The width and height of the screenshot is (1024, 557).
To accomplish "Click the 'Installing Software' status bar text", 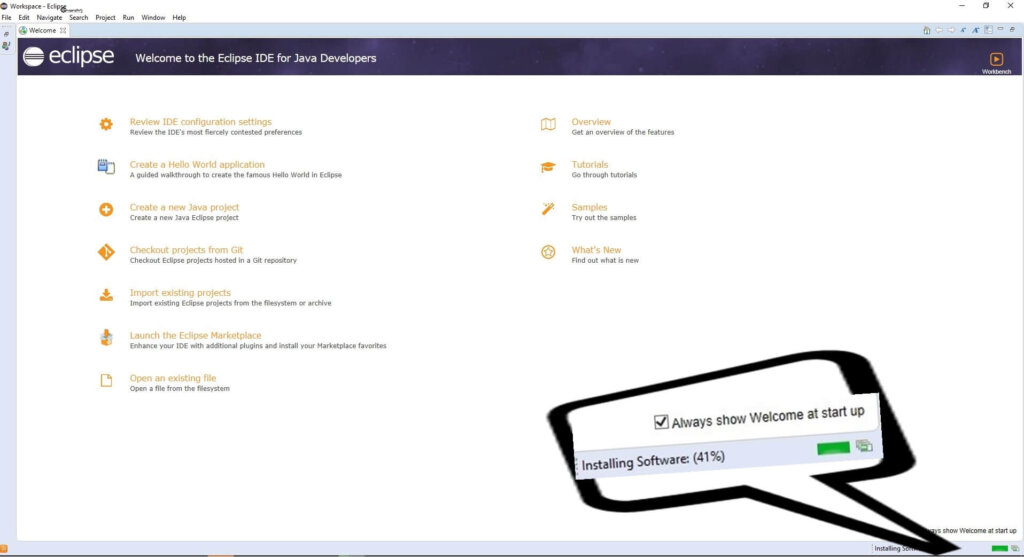I will click(896, 549).
